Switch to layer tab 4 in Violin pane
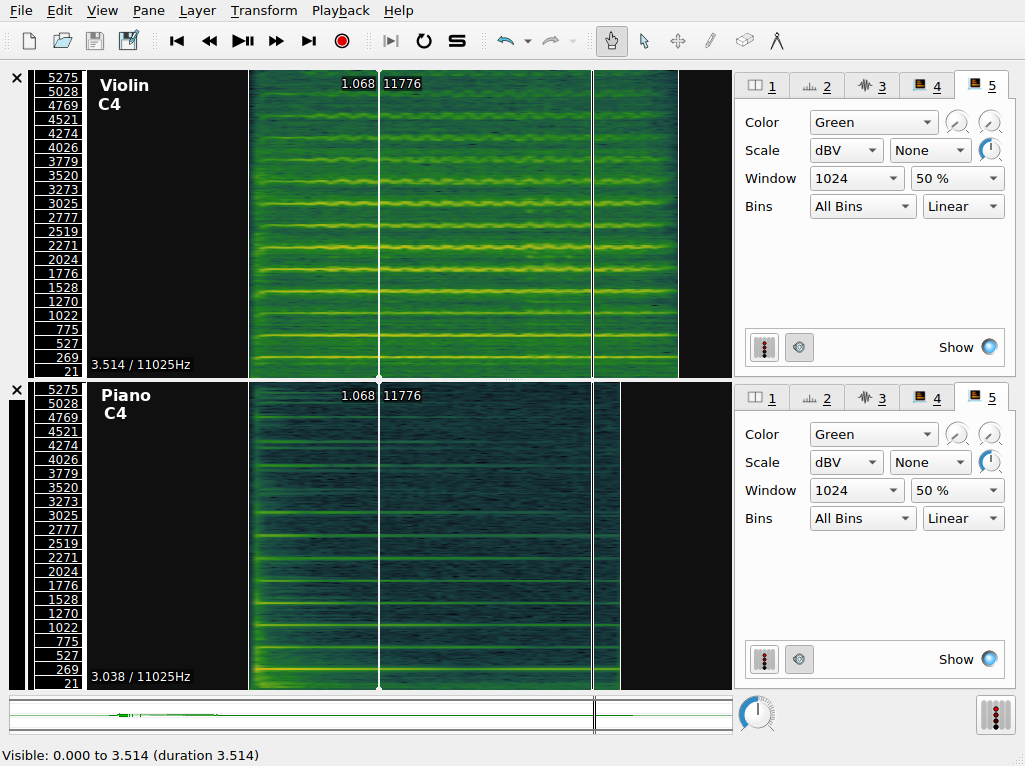1025x766 pixels. point(927,86)
